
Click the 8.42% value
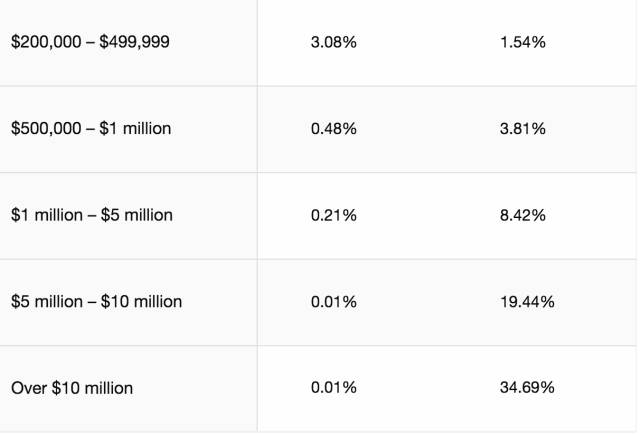click(522, 215)
